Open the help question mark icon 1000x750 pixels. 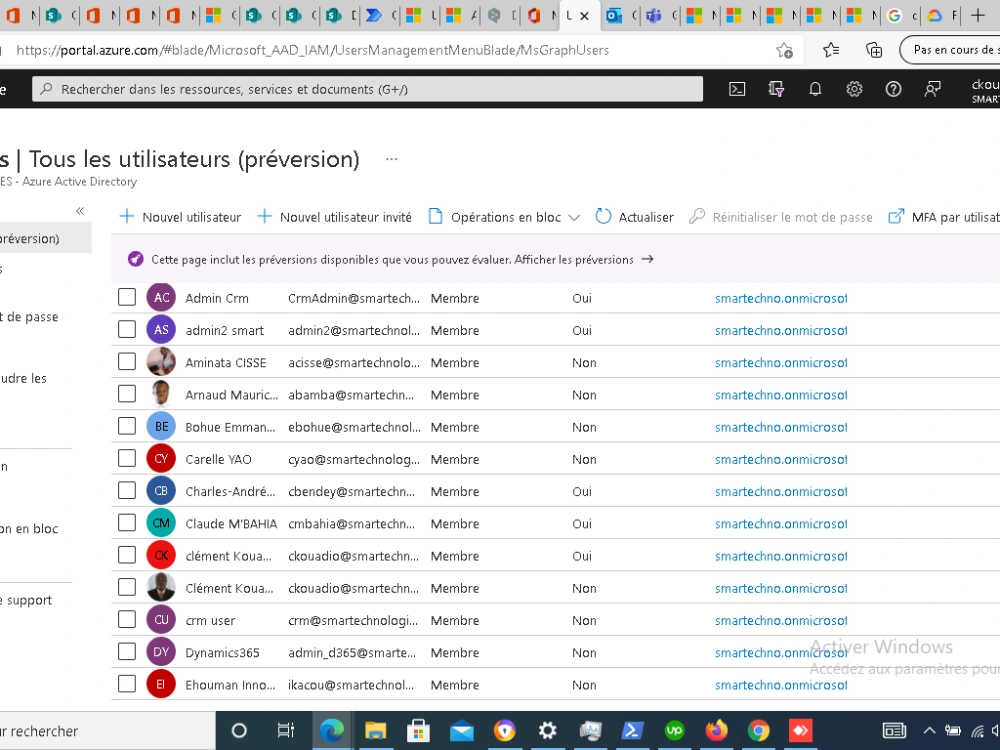point(893,89)
